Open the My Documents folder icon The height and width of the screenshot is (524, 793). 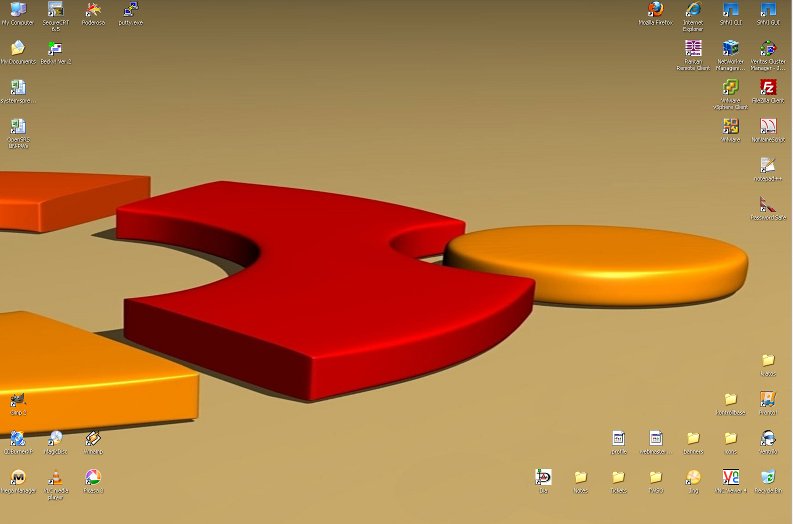click(x=17, y=49)
